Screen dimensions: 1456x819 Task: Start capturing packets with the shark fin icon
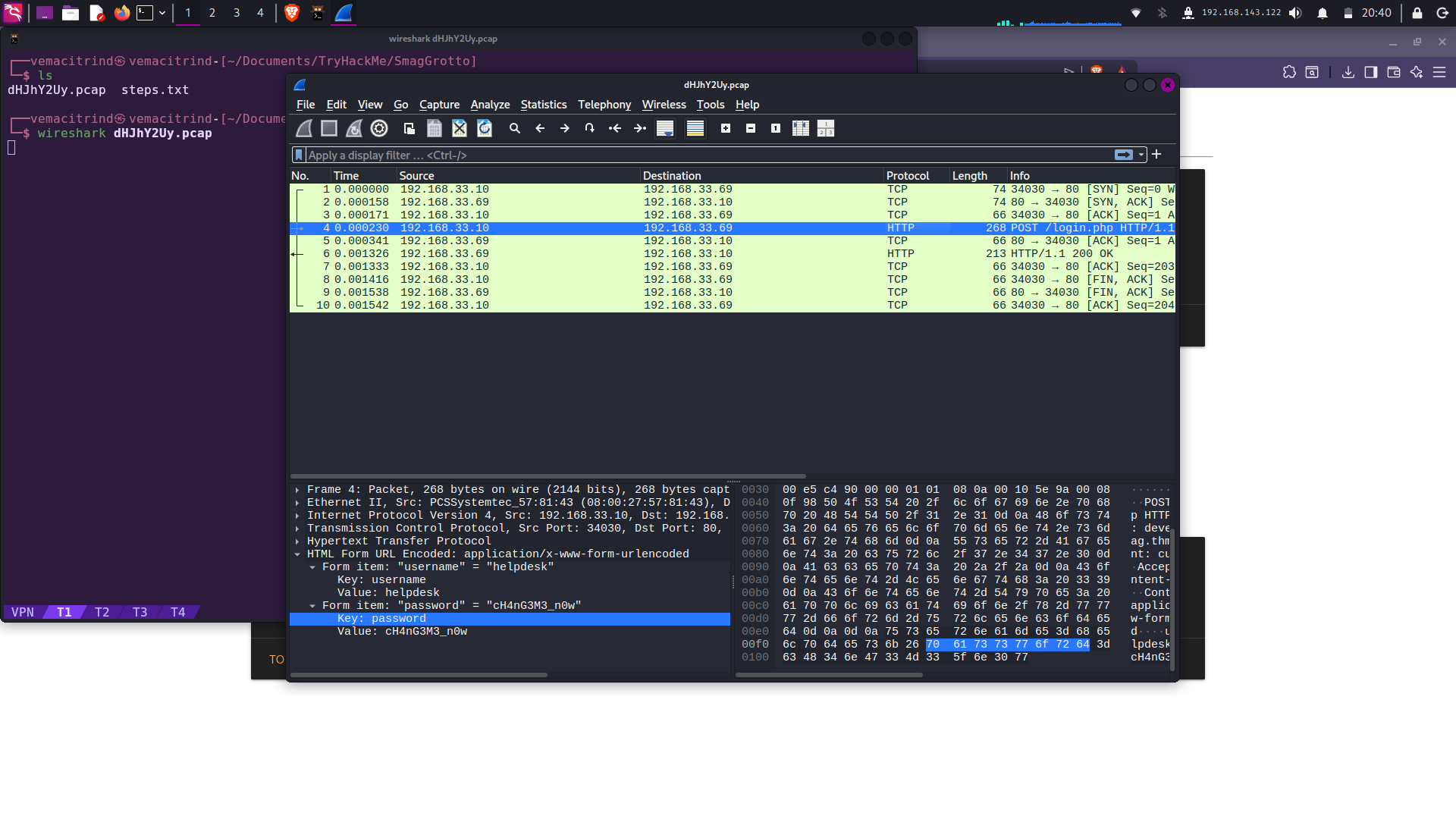point(304,128)
